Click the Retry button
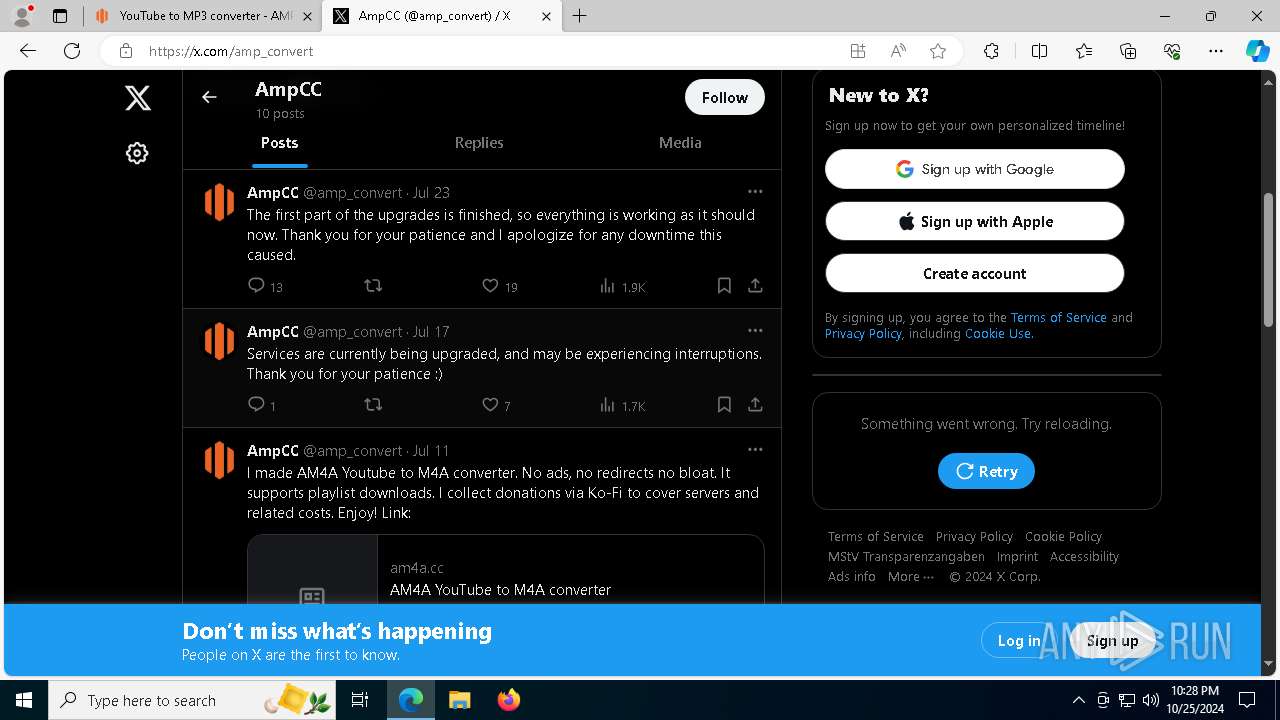Viewport: 1280px width, 720px height. coord(986,471)
